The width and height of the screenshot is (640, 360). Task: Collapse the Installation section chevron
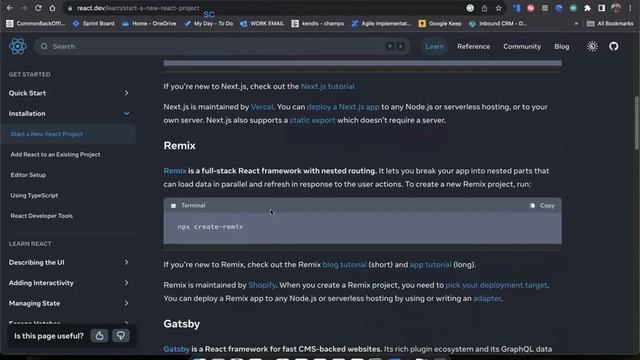[126, 113]
